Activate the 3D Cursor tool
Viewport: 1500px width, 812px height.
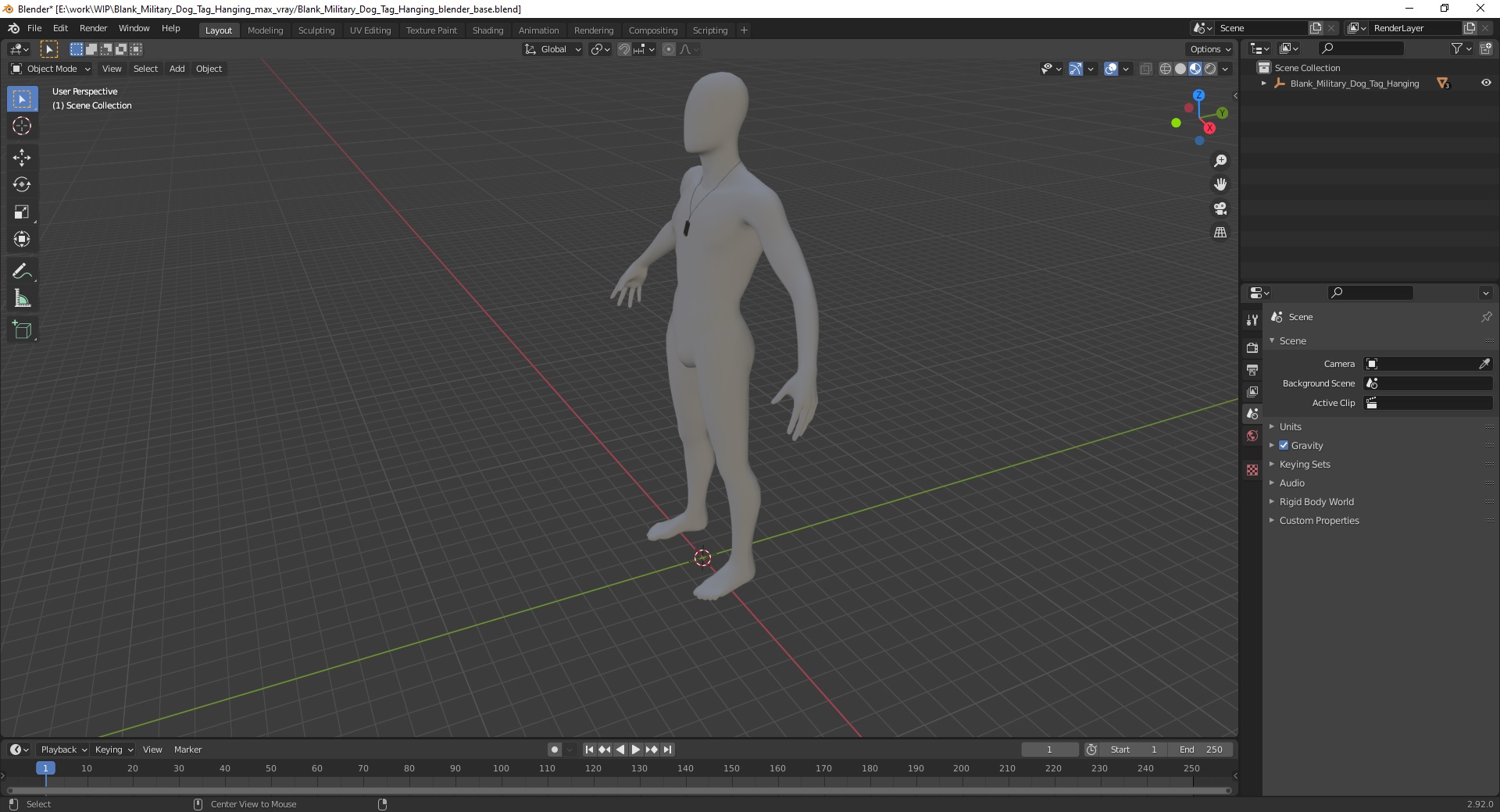click(22, 126)
